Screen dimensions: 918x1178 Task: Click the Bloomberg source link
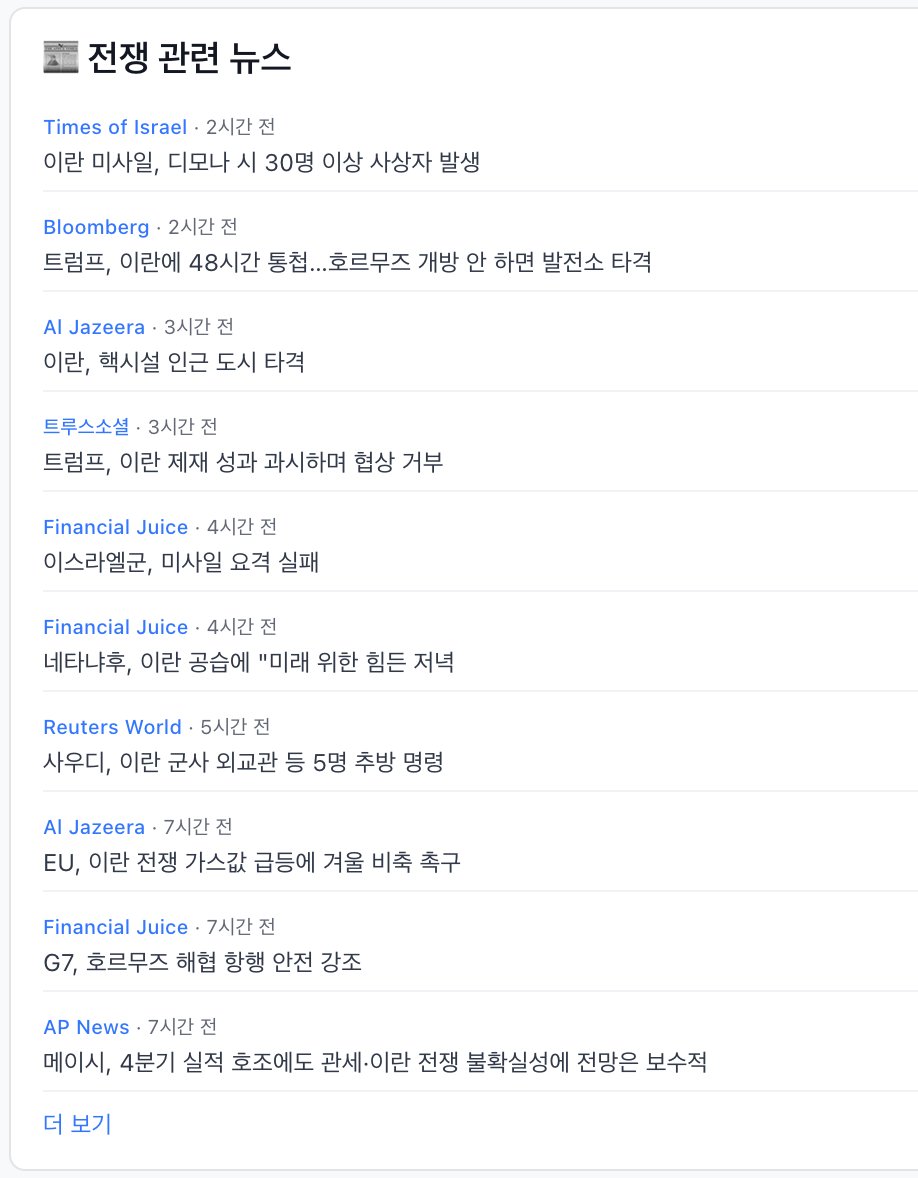point(96,227)
